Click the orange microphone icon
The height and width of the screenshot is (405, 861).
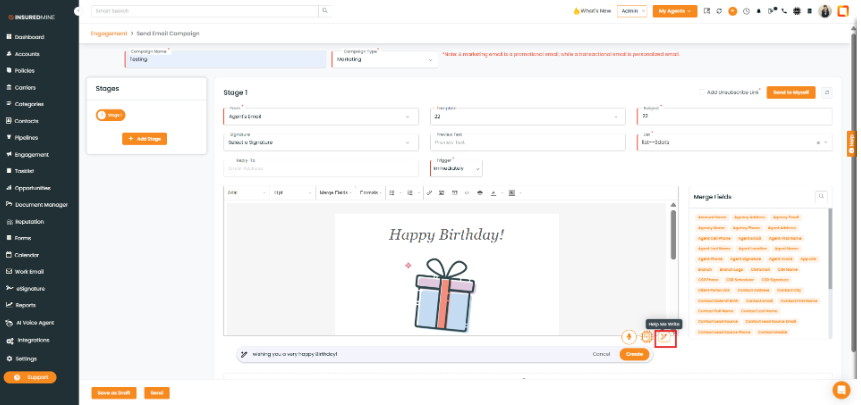(x=629, y=337)
